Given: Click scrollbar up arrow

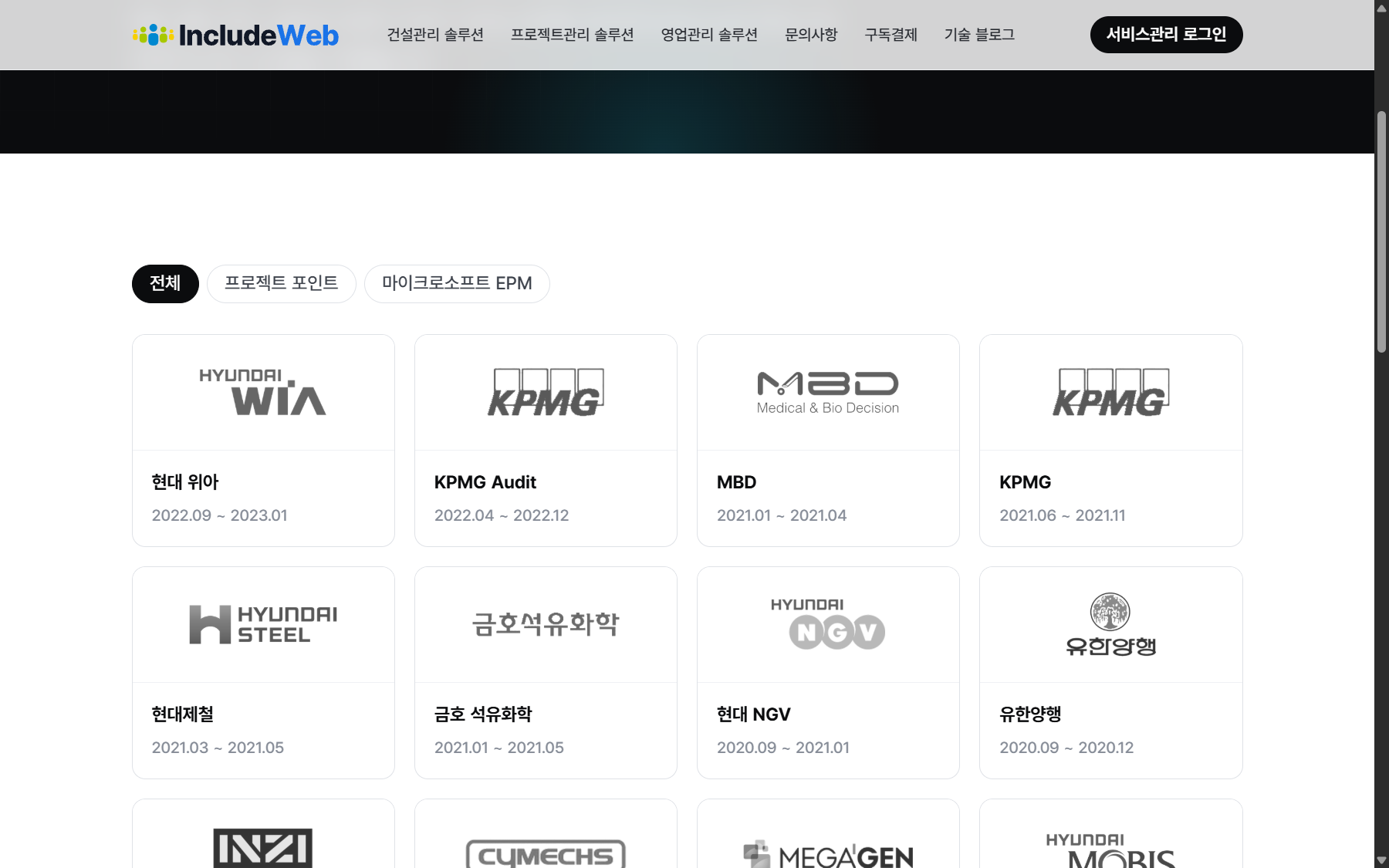Looking at the screenshot, I should click(1381, 8).
